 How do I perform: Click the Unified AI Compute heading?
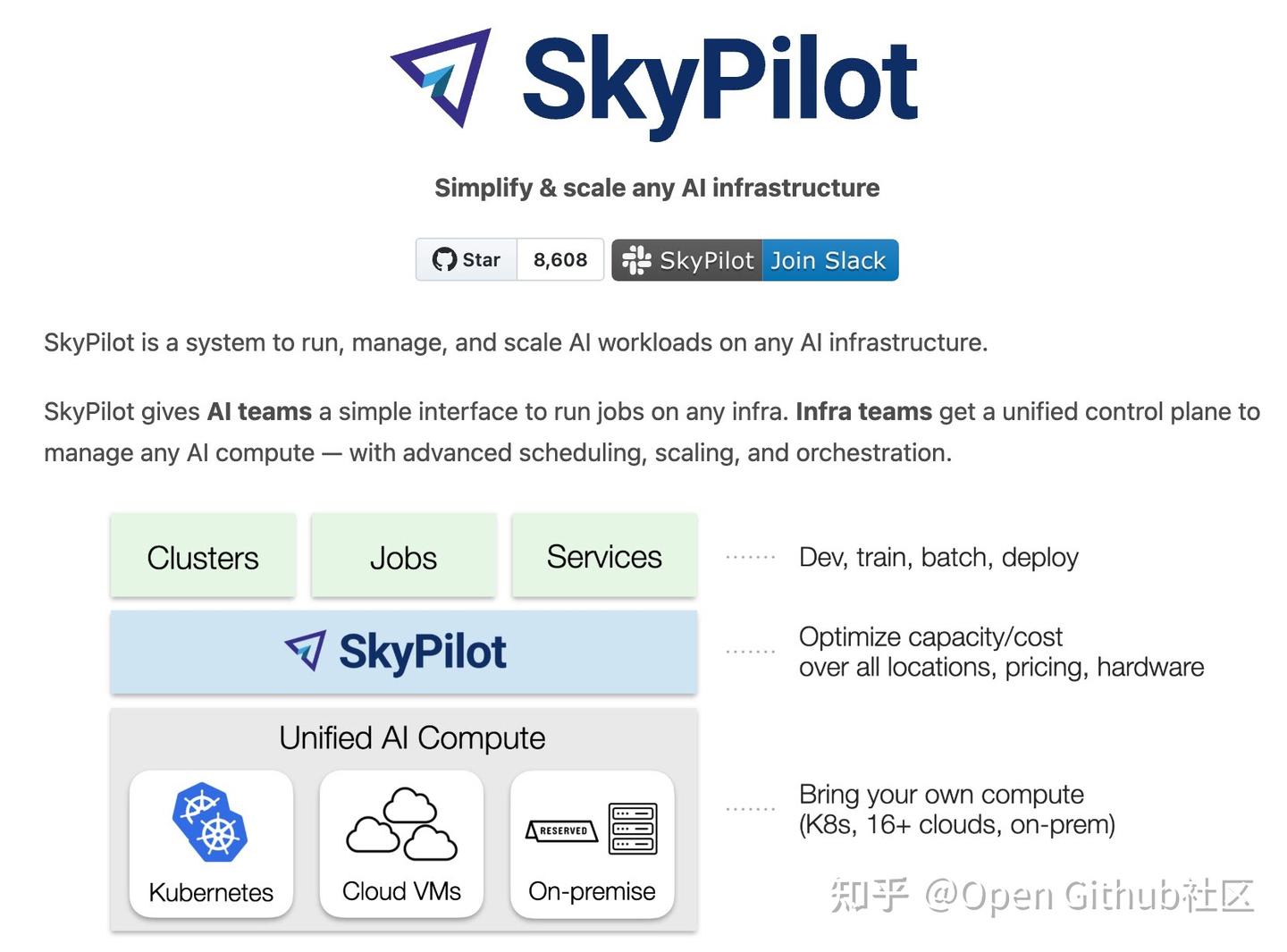[x=412, y=738]
